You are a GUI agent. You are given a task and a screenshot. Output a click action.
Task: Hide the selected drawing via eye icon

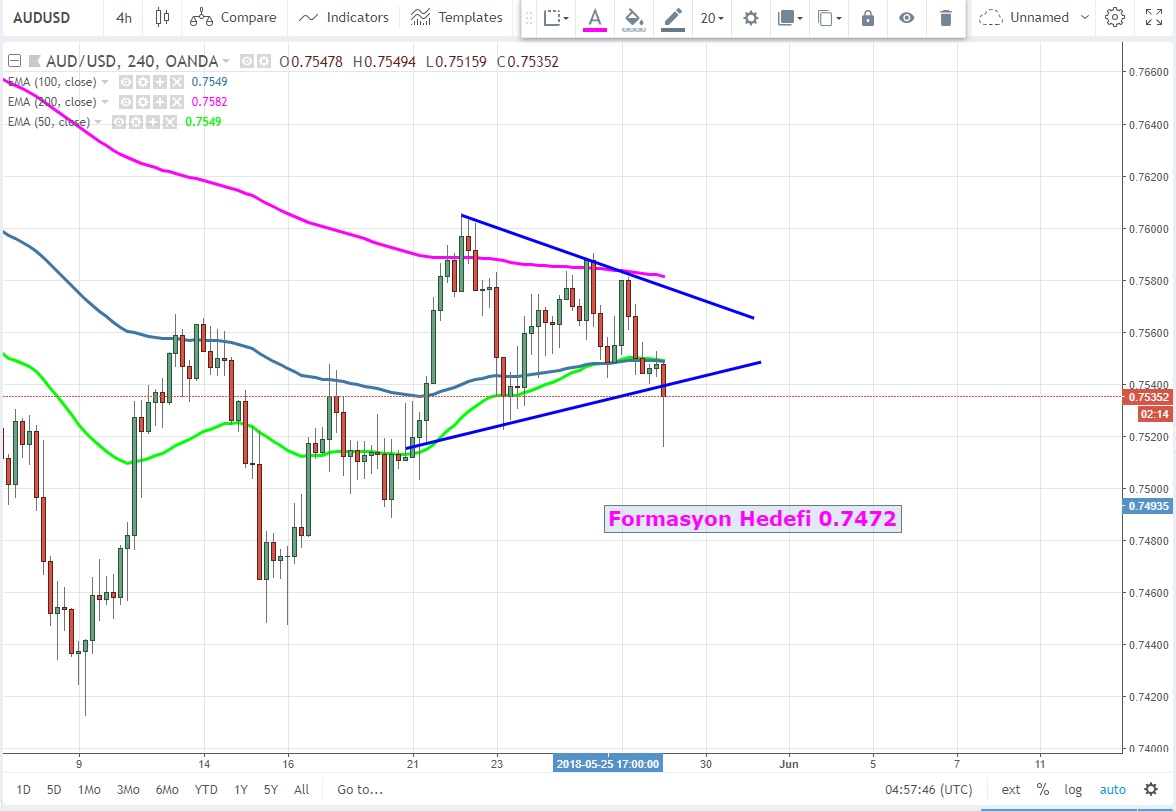(906, 18)
